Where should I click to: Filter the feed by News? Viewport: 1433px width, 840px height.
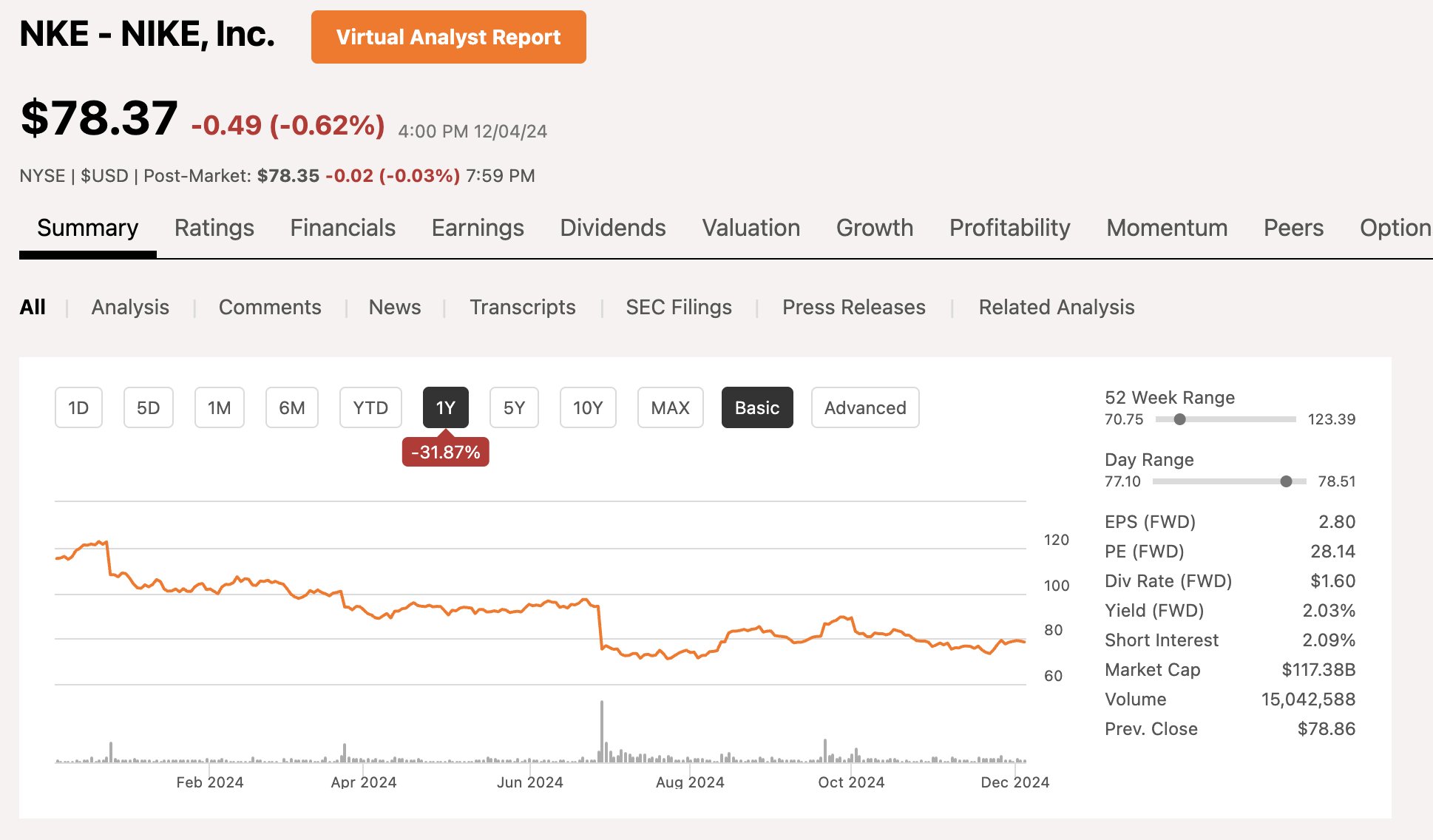[x=395, y=307]
